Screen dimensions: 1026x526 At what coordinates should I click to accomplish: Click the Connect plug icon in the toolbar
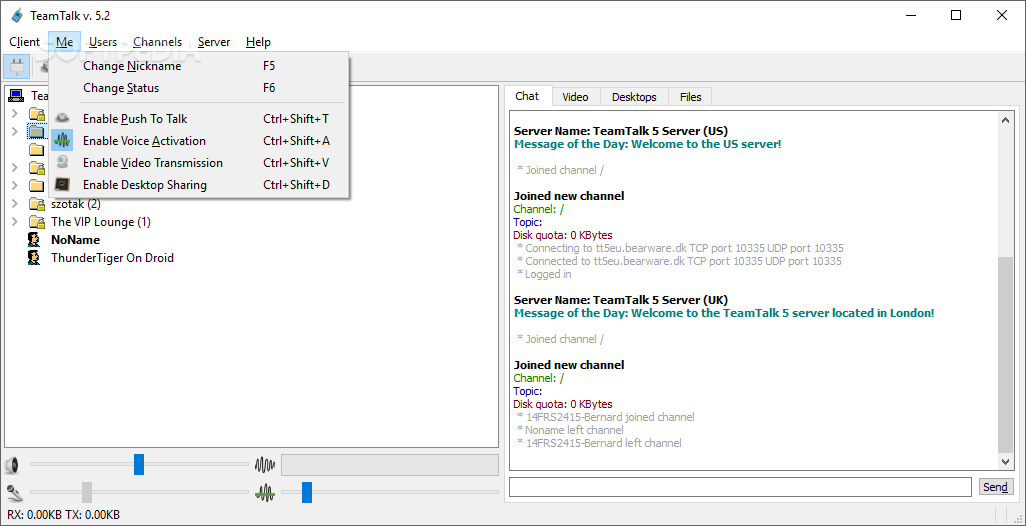16,67
